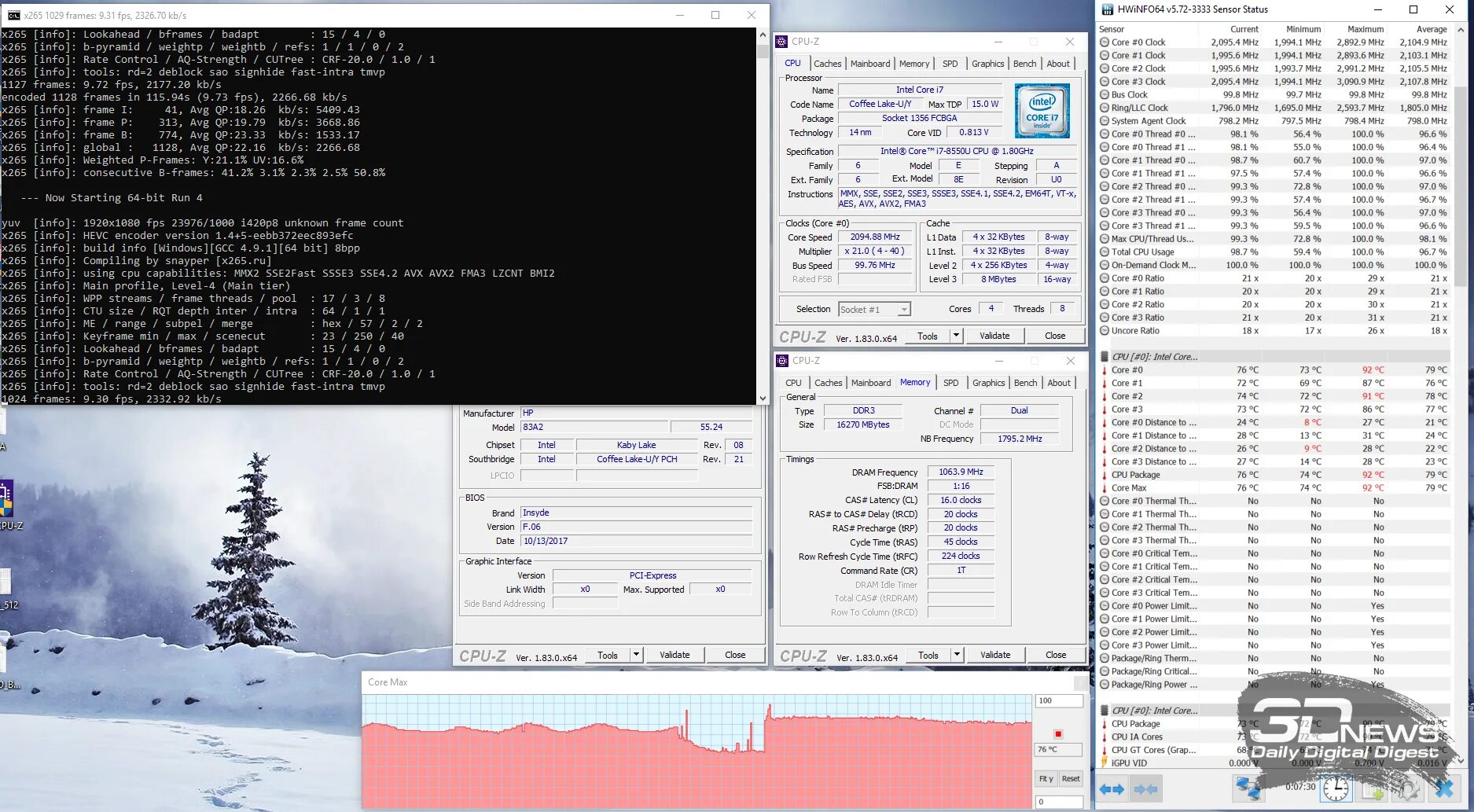Click the Fit y button in Core Max graph
The width and height of the screenshot is (1474, 812).
click(x=1046, y=779)
